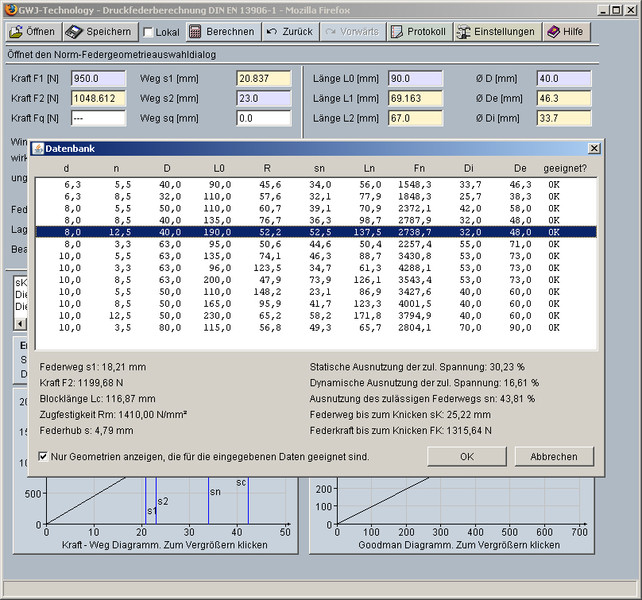Click the 'geeignet?' column header

click(x=564, y=168)
